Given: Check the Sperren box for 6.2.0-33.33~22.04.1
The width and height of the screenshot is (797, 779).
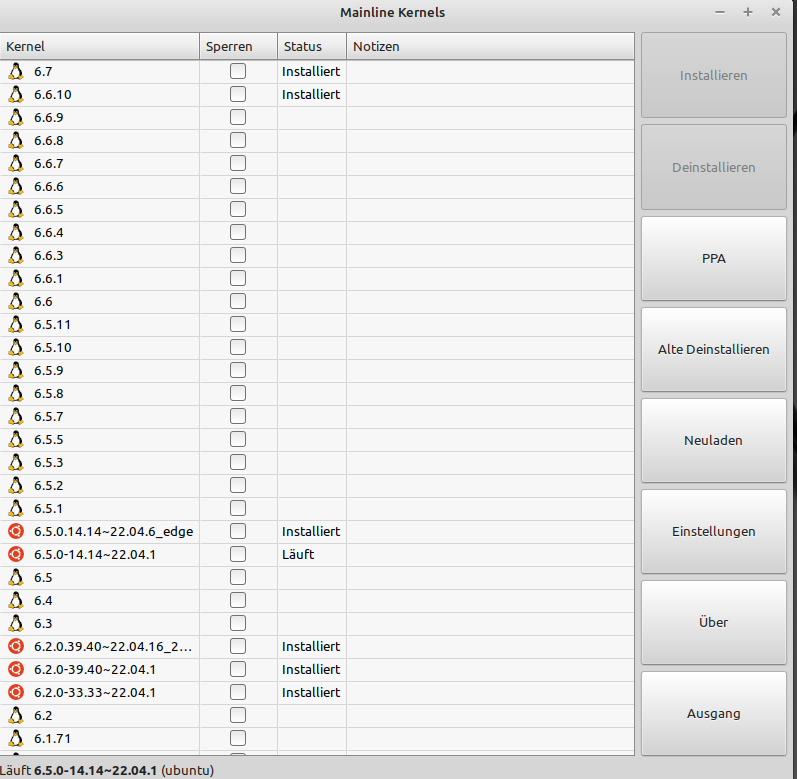Looking at the screenshot, I should 238,692.
